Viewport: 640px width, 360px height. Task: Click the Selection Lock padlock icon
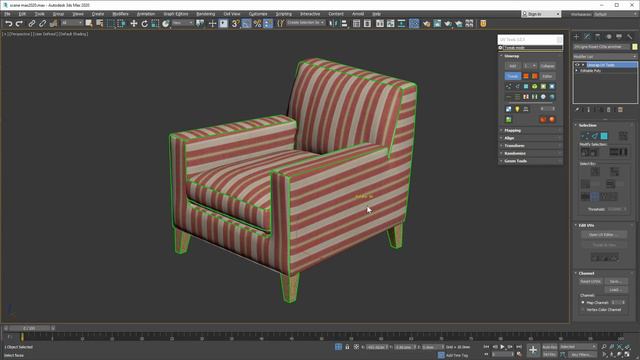347,347
